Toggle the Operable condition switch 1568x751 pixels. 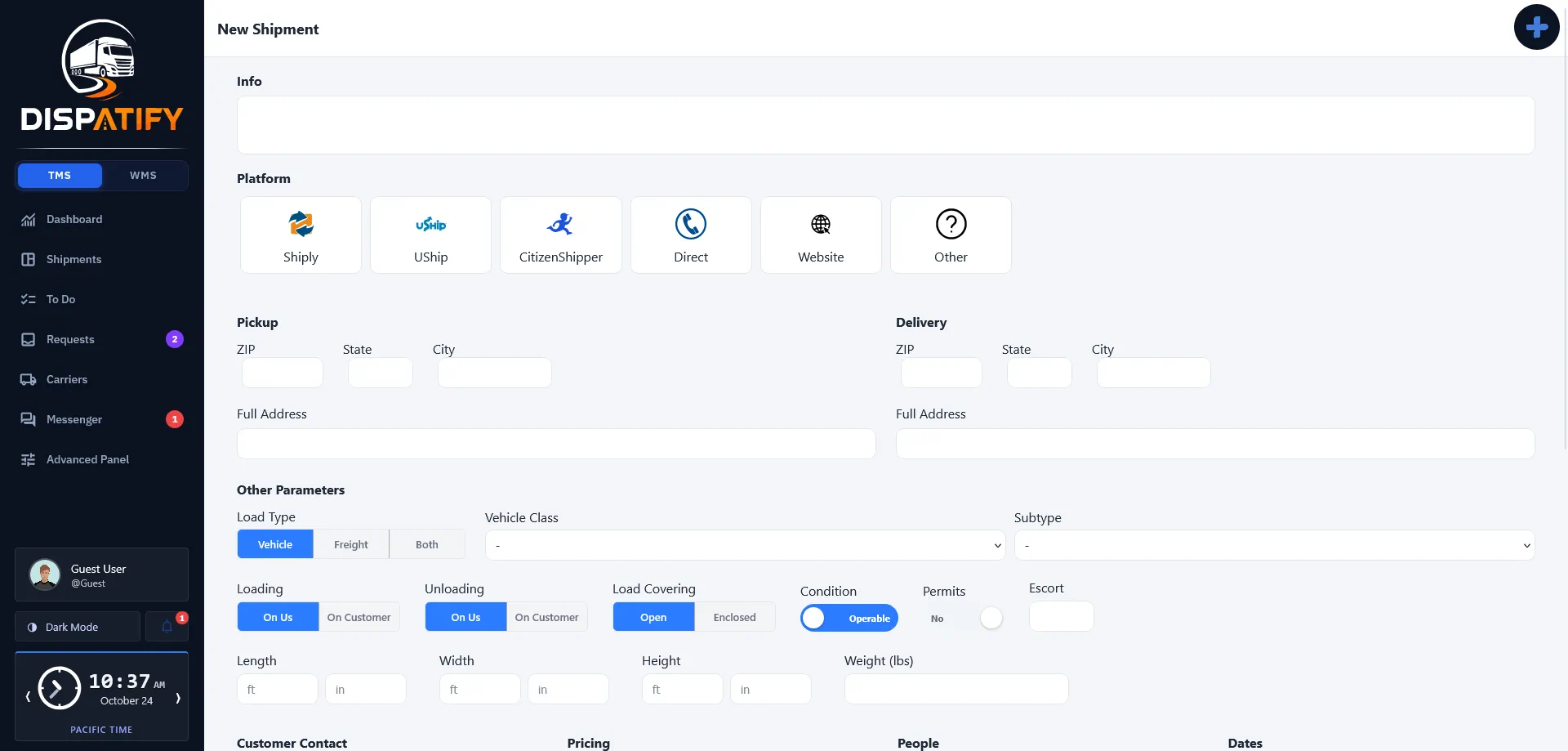tap(849, 618)
